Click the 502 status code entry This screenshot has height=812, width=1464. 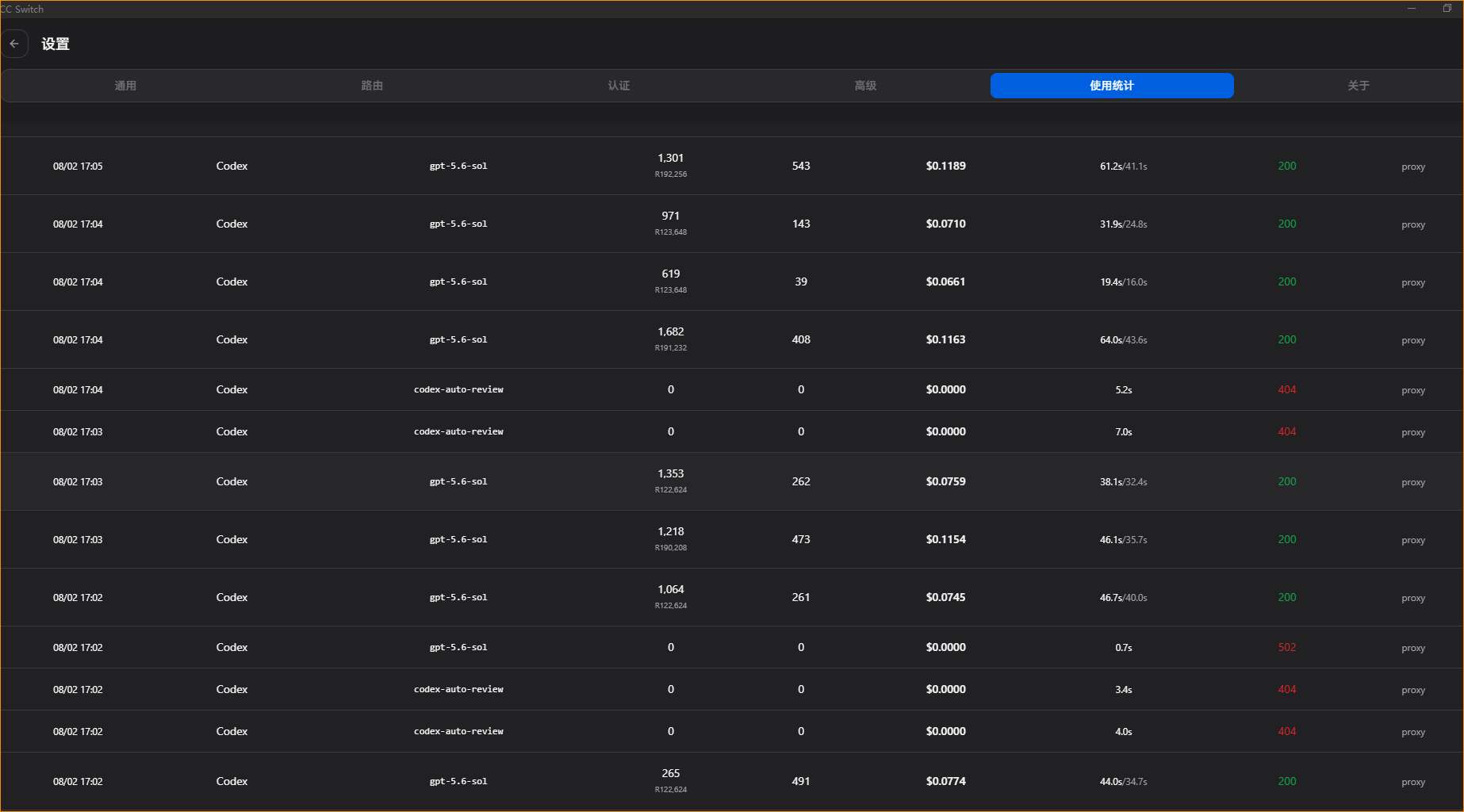click(1287, 647)
